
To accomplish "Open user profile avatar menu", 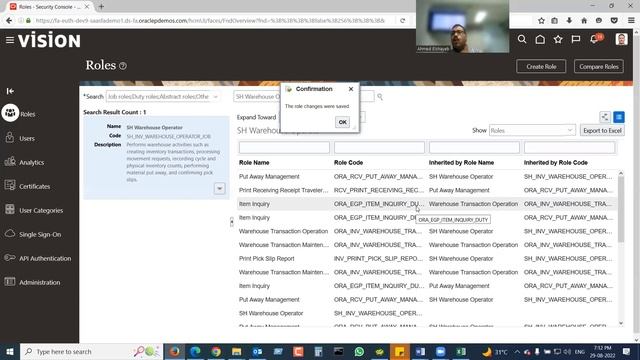I will tap(621, 39).
